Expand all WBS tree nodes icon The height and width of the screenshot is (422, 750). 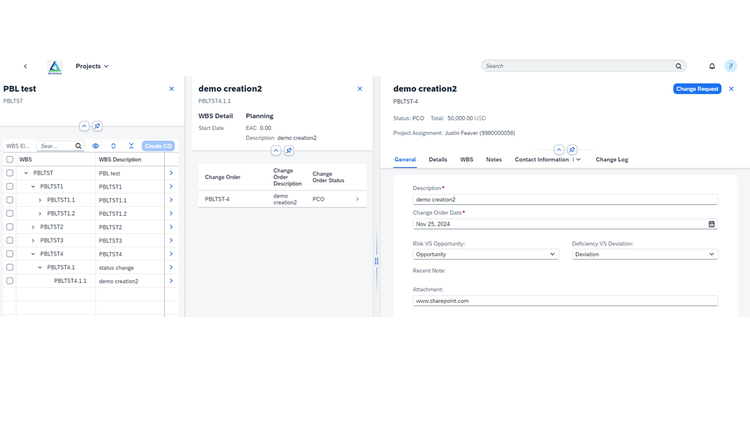(x=113, y=146)
